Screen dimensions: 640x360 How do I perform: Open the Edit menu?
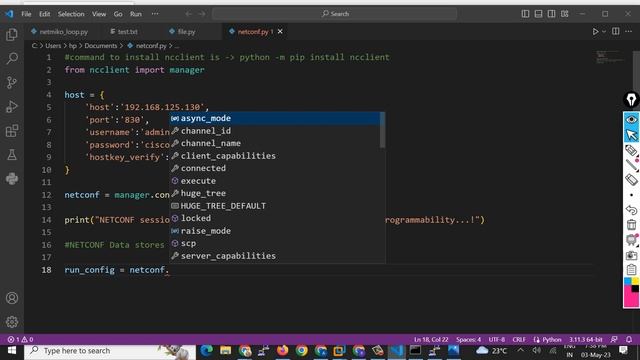click(x=44, y=14)
